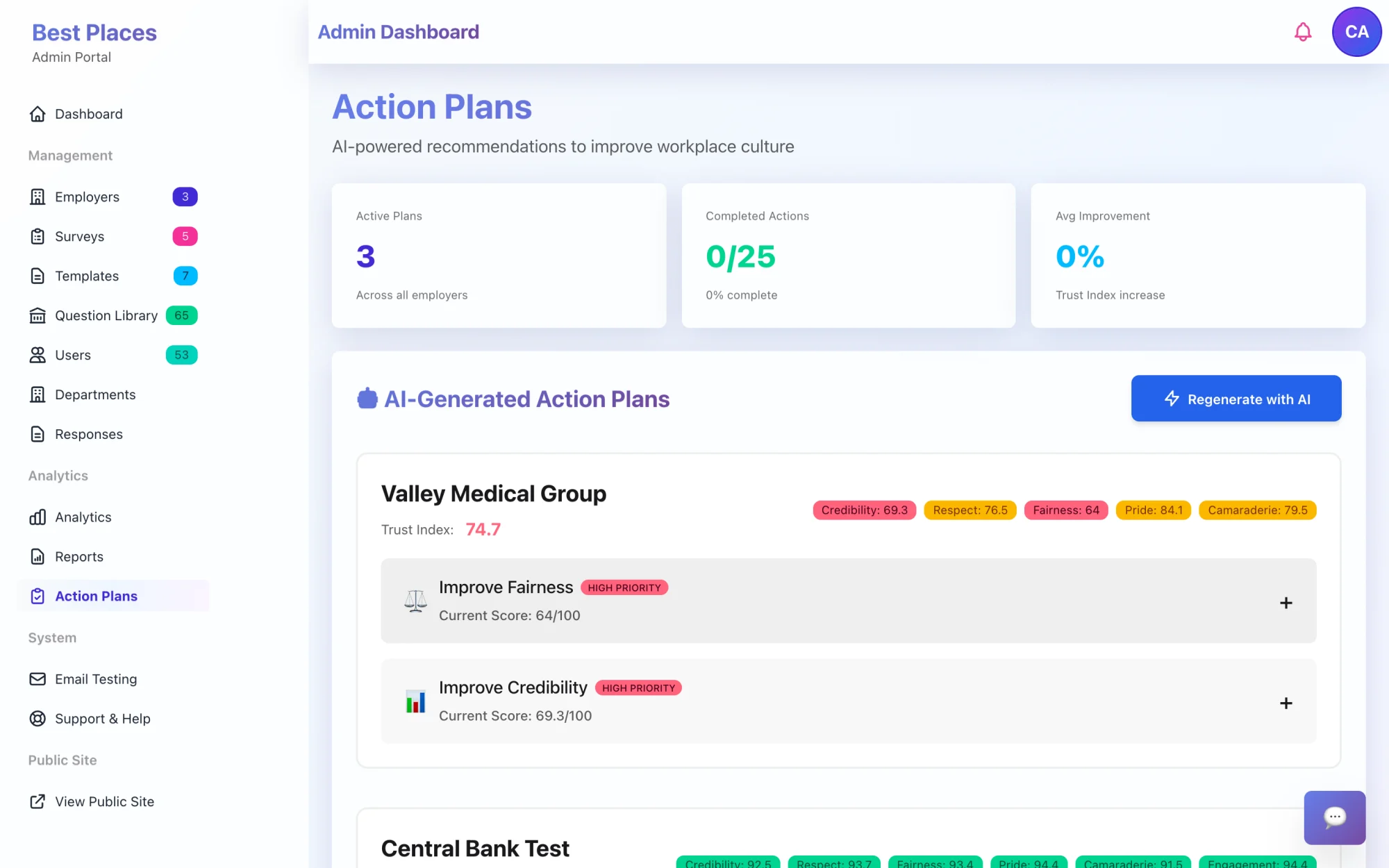Click the View Public Site external link icon
Viewport: 1389px width, 868px height.
point(38,801)
